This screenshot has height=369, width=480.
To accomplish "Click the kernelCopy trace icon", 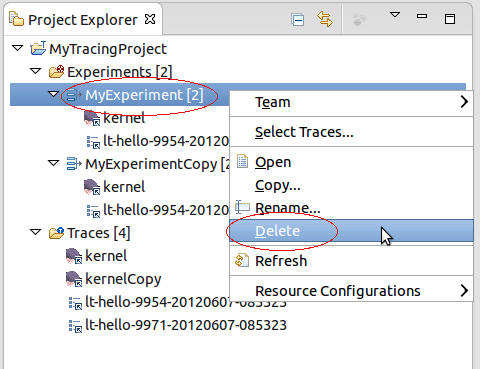I will 74,279.
